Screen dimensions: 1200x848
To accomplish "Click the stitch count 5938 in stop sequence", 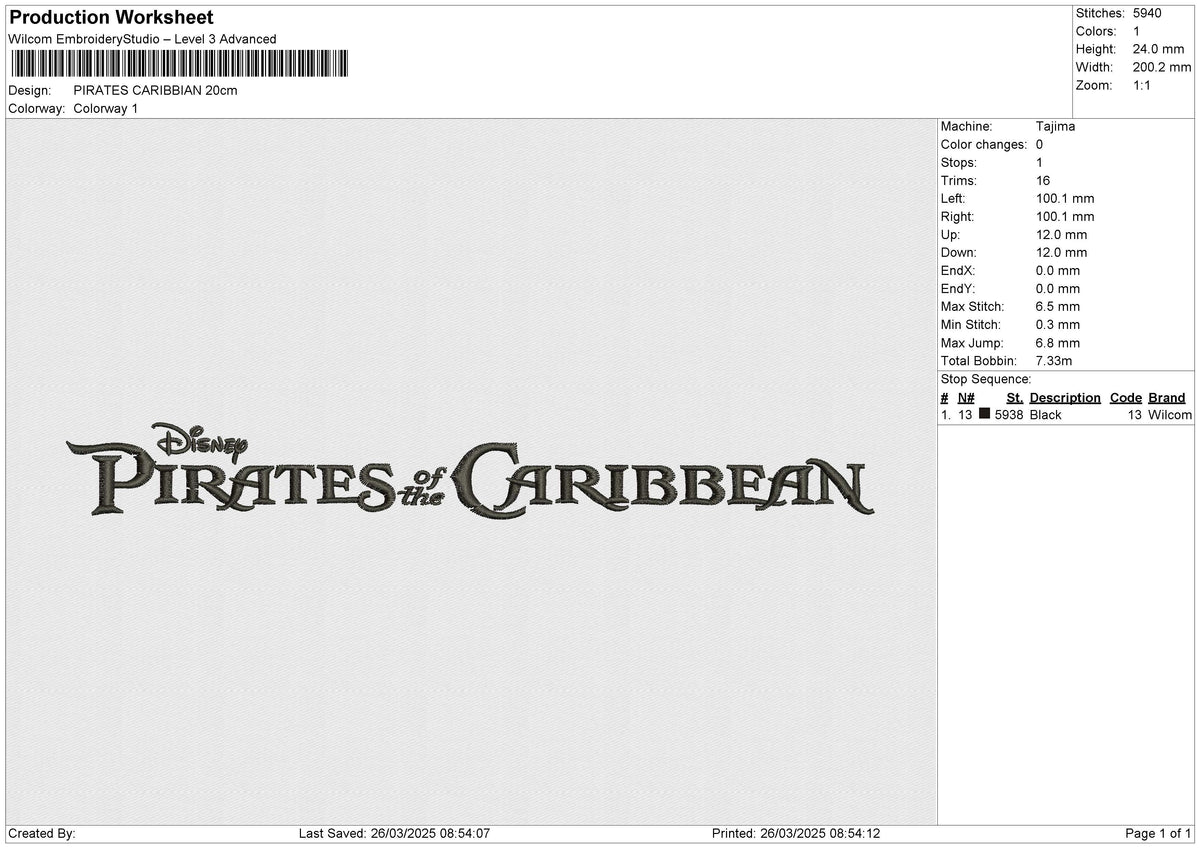I will click(x=1009, y=414).
